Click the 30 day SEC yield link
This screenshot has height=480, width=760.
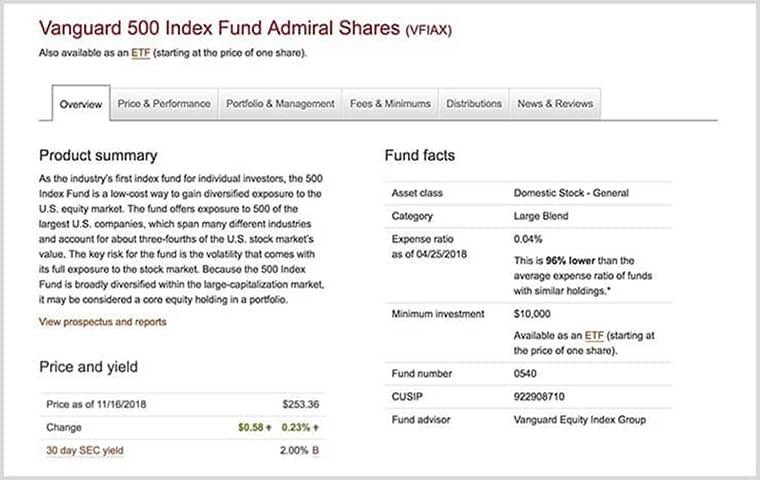tap(85, 450)
